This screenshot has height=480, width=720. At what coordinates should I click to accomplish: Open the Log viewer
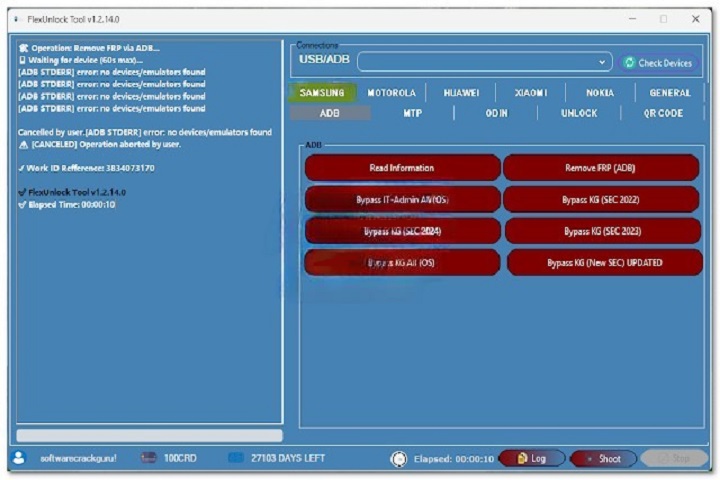531,458
